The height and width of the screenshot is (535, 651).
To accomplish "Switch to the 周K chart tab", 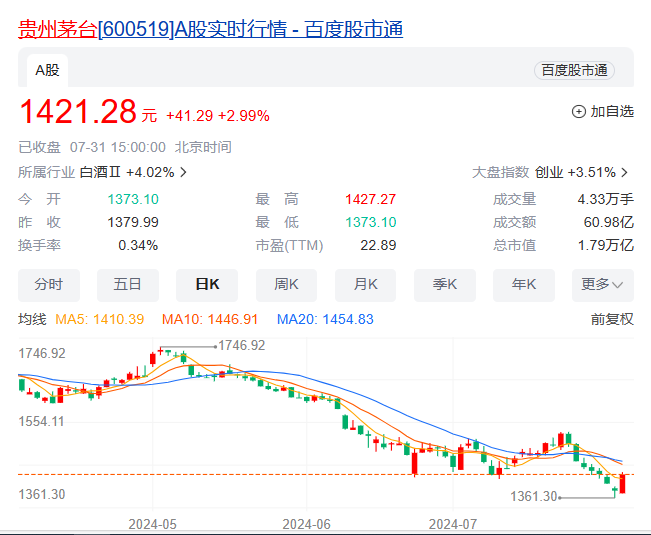I will [286, 285].
